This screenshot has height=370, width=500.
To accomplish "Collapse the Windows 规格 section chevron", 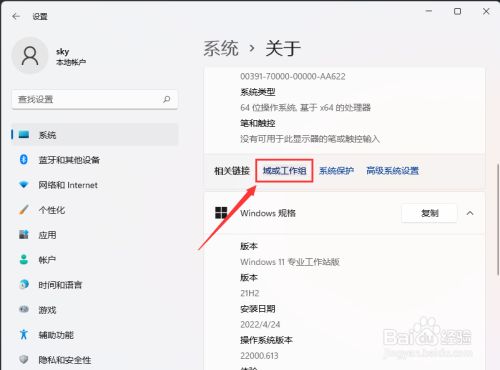I will point(470,213).
